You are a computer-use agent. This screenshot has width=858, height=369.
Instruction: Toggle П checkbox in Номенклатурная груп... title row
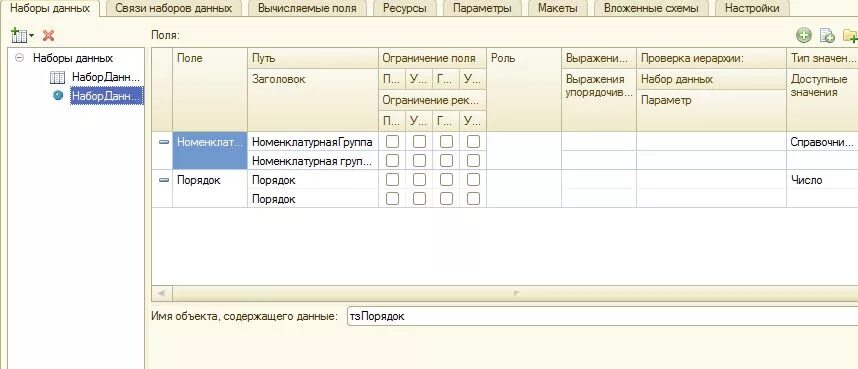[392, 161]
